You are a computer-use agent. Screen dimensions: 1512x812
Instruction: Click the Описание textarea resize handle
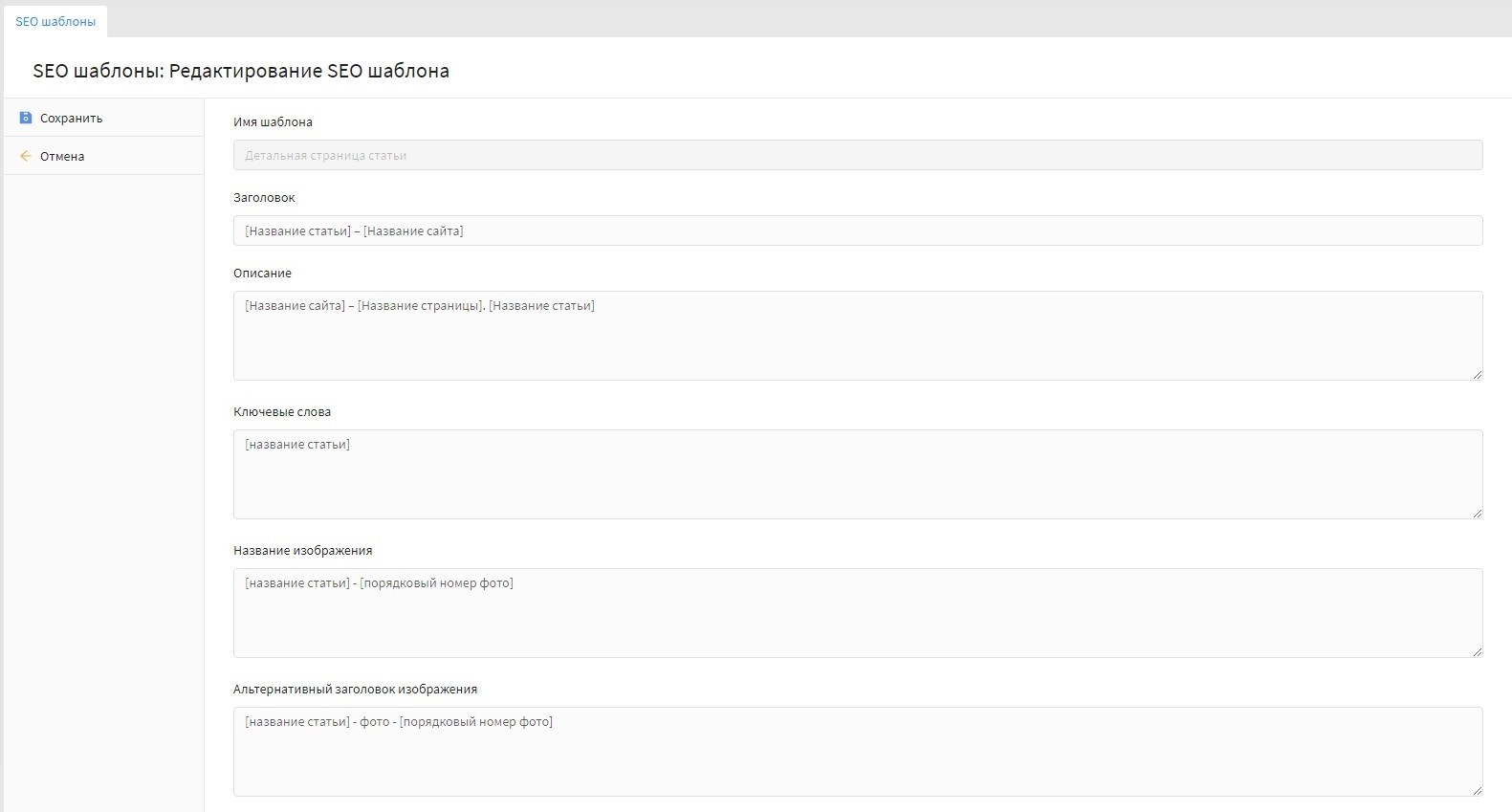tap(1477, 374)
